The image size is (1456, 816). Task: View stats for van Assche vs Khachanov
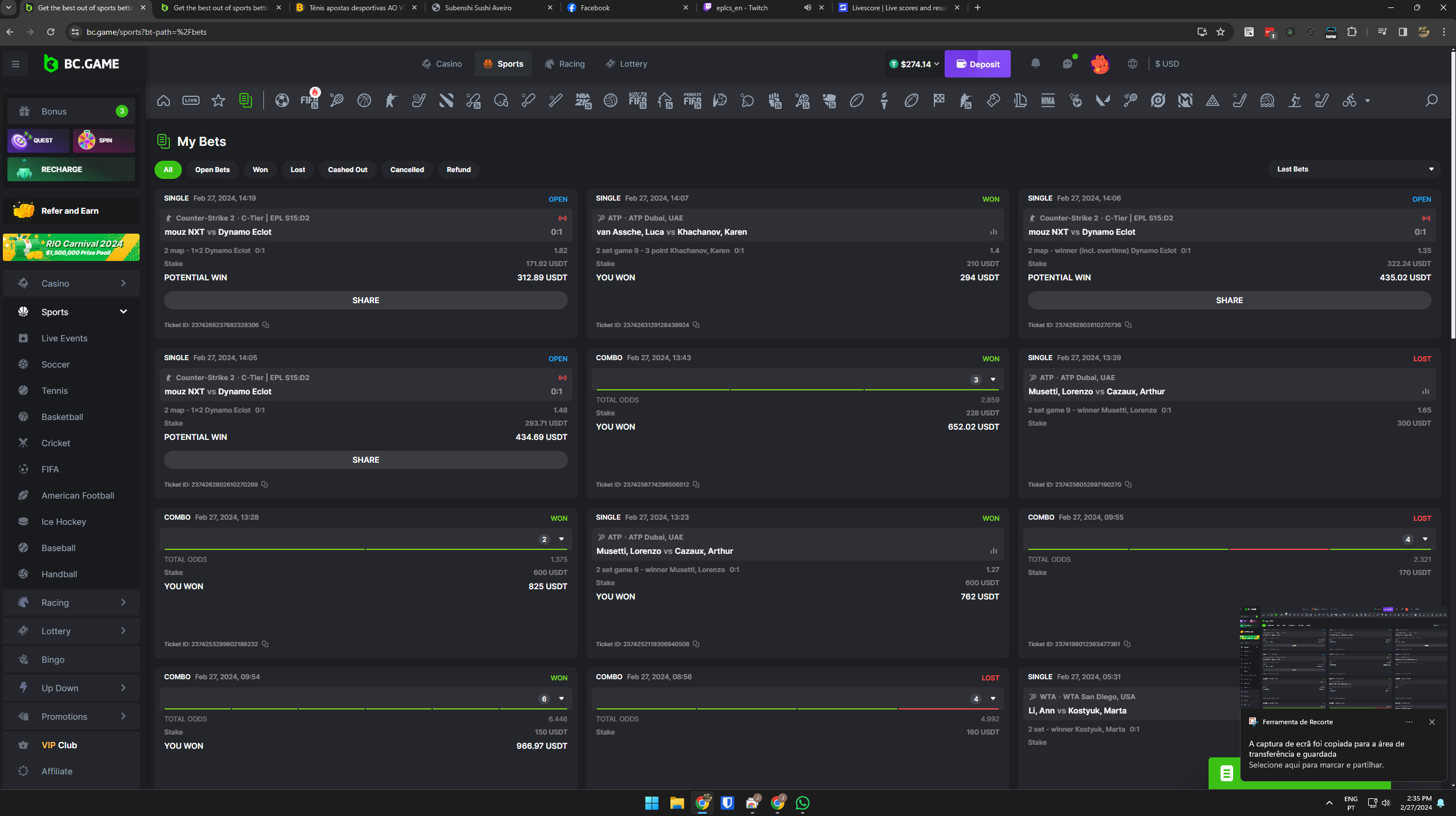click(994, 232)
